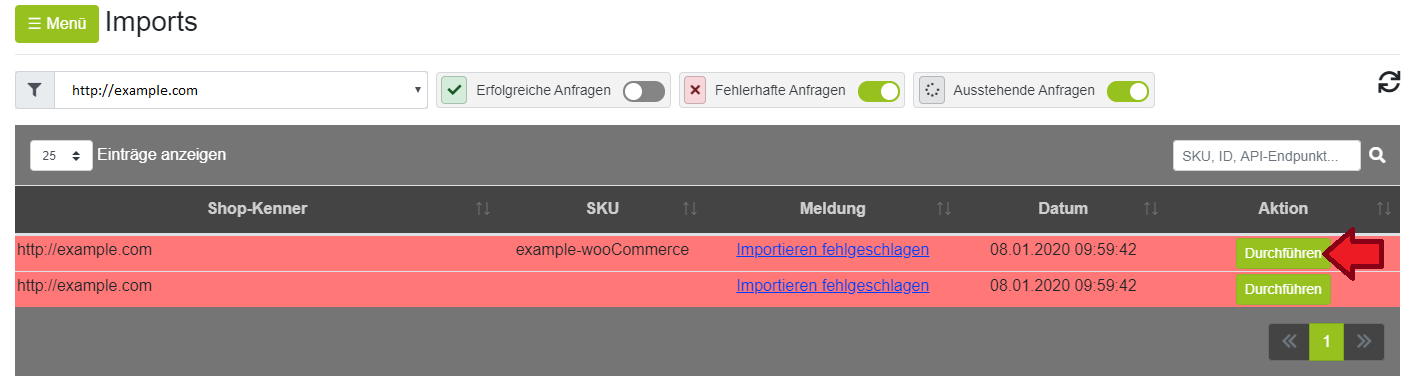
Task: Open the 25 entries per page selector
Action: click(61, 155)
